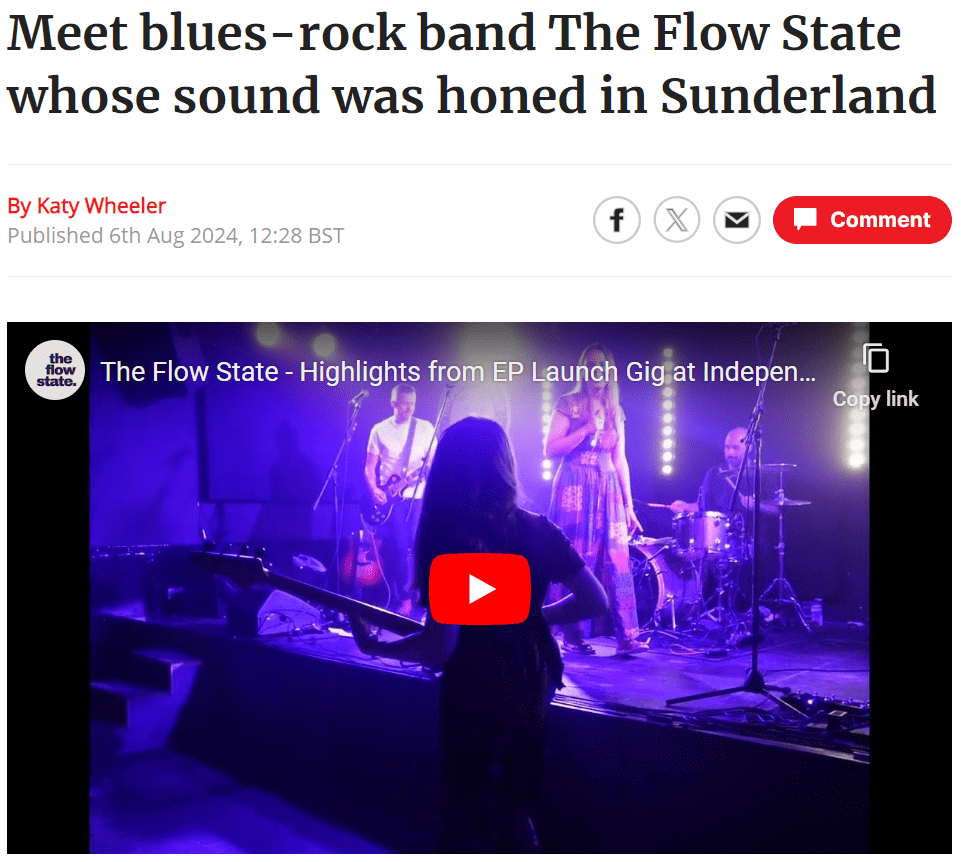Click the "Copy link" text label
The height and width of the screenshot is (862, 961).
(875, 399)
